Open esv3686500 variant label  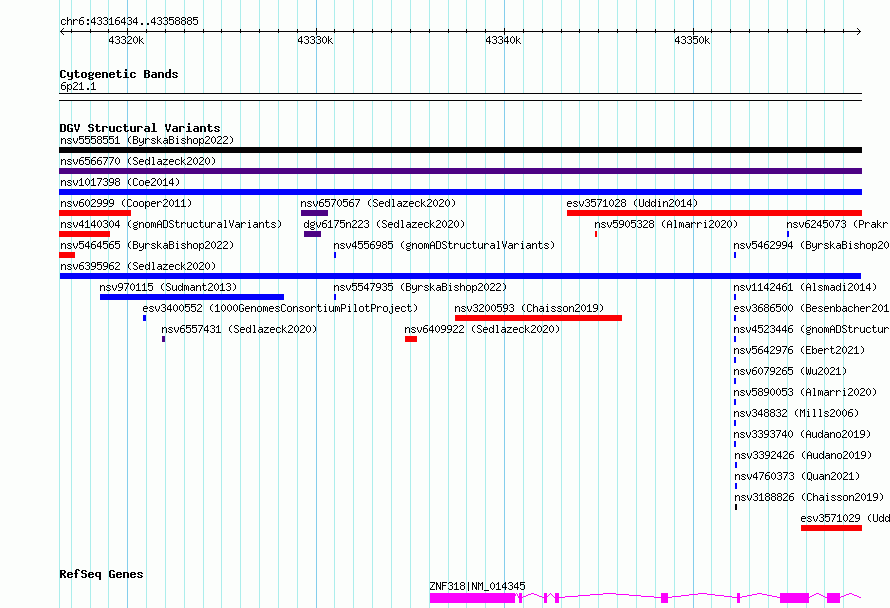[811, 308]
